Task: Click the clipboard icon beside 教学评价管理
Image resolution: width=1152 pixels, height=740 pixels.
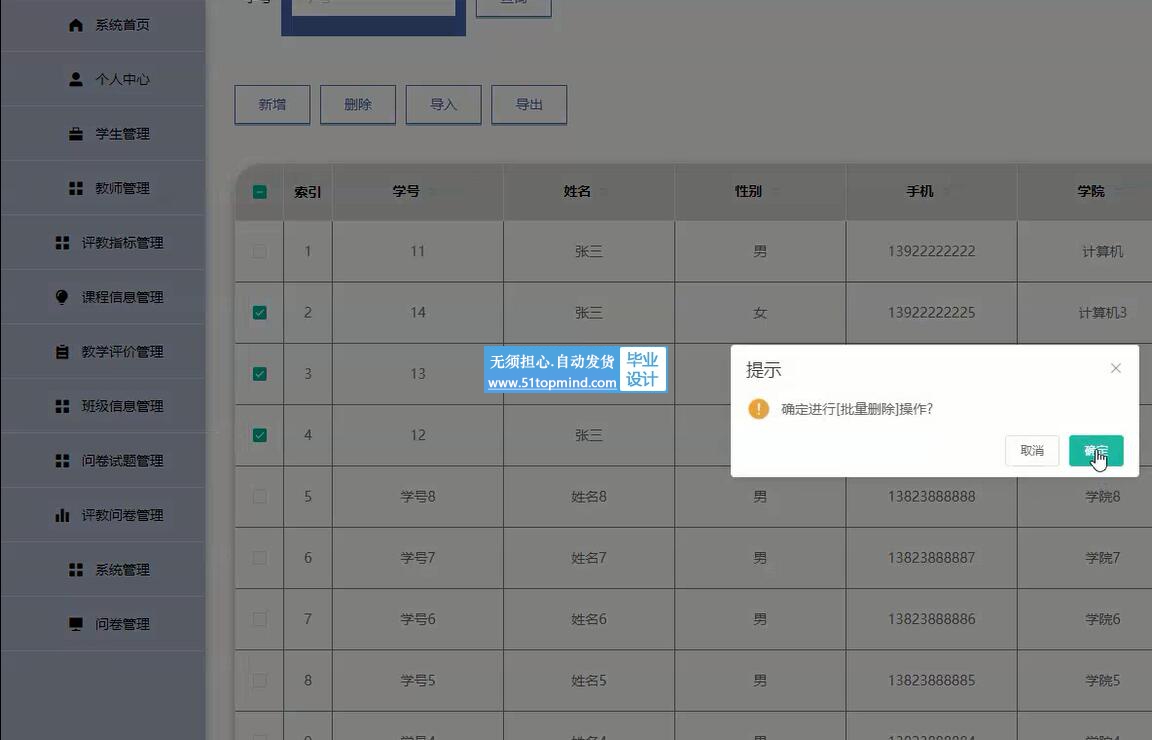Action: click(62, 351)
